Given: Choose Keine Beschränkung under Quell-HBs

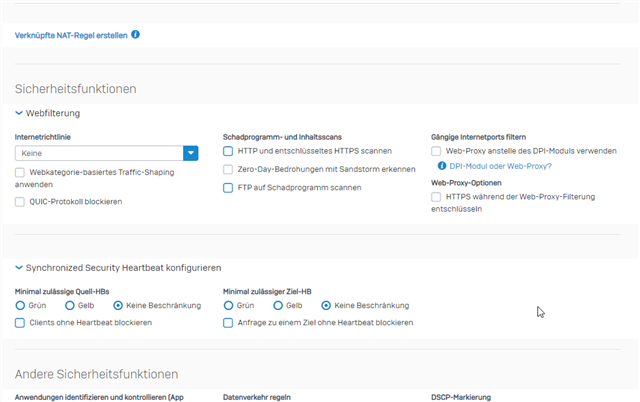Looking at the screenshot, I should 118,305.
